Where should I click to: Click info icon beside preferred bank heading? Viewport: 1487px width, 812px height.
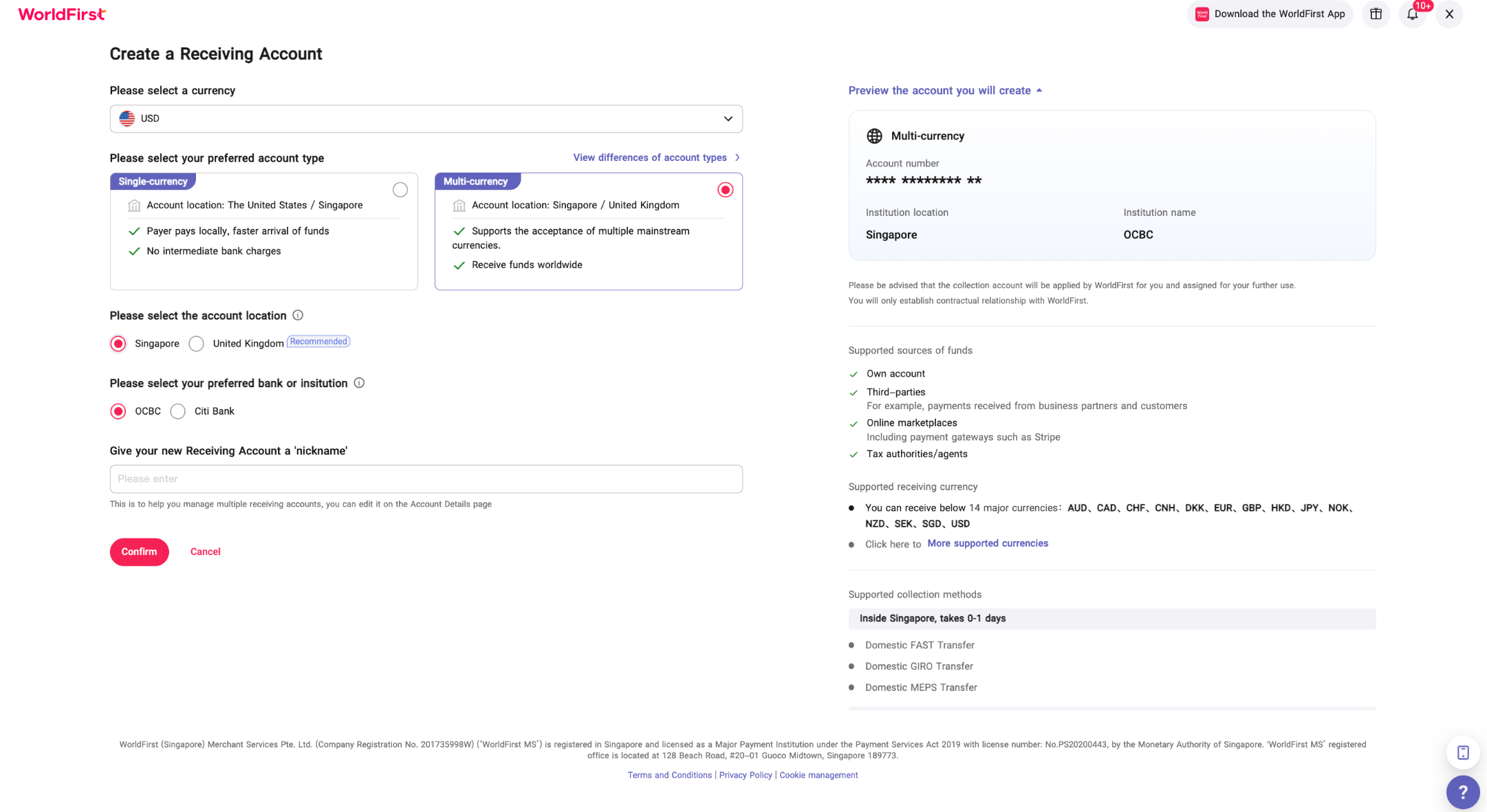tap(359, 383)
